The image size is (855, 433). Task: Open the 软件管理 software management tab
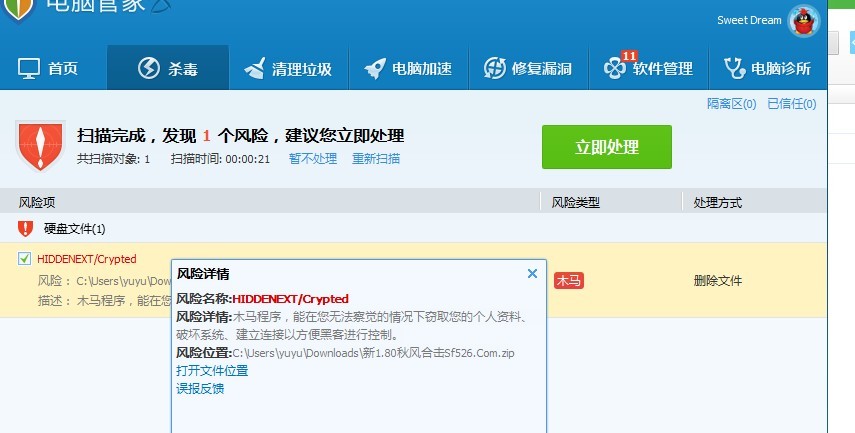tap(648, 69)
